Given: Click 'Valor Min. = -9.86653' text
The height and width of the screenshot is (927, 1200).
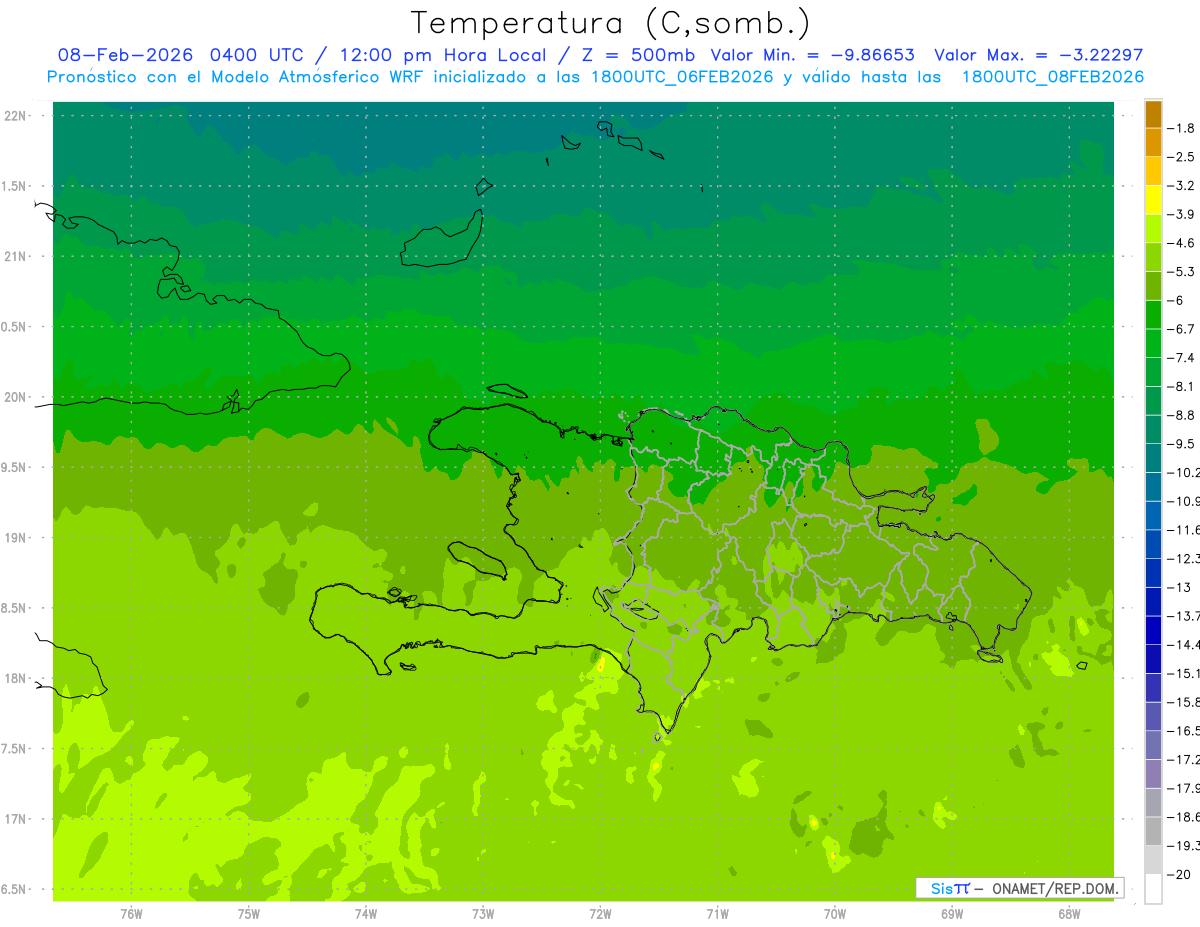Looking at the screenshot, I should point(813,55).
